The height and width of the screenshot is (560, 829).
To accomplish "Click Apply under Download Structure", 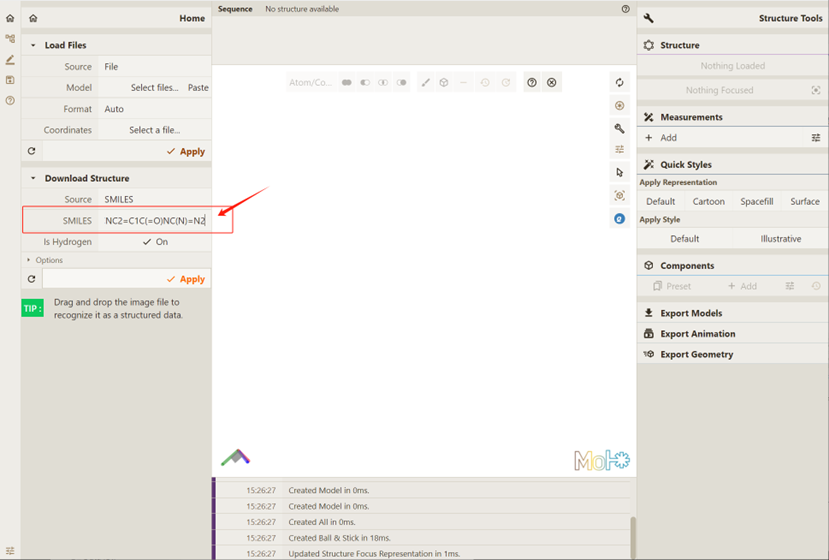I will point(186,279).
